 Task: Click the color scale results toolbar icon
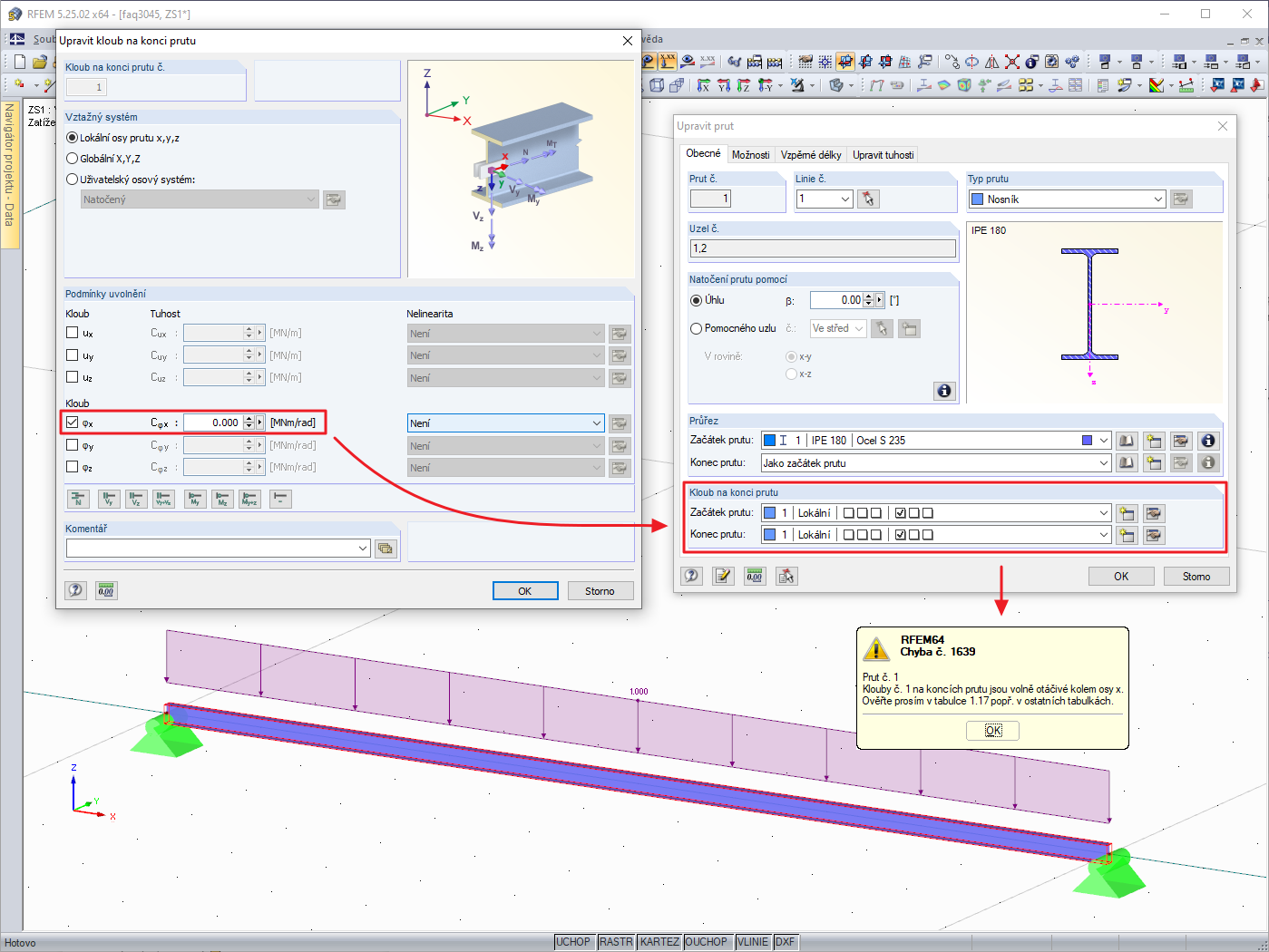pyautogui.click(x=1157, y=85)
